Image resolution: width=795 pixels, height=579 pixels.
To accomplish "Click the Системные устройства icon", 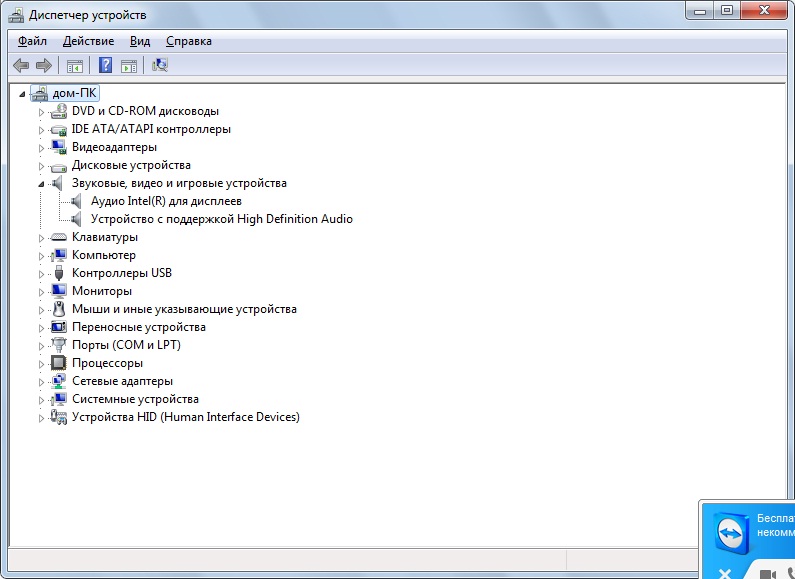I will pyautogui.click(x=59, y=399).
